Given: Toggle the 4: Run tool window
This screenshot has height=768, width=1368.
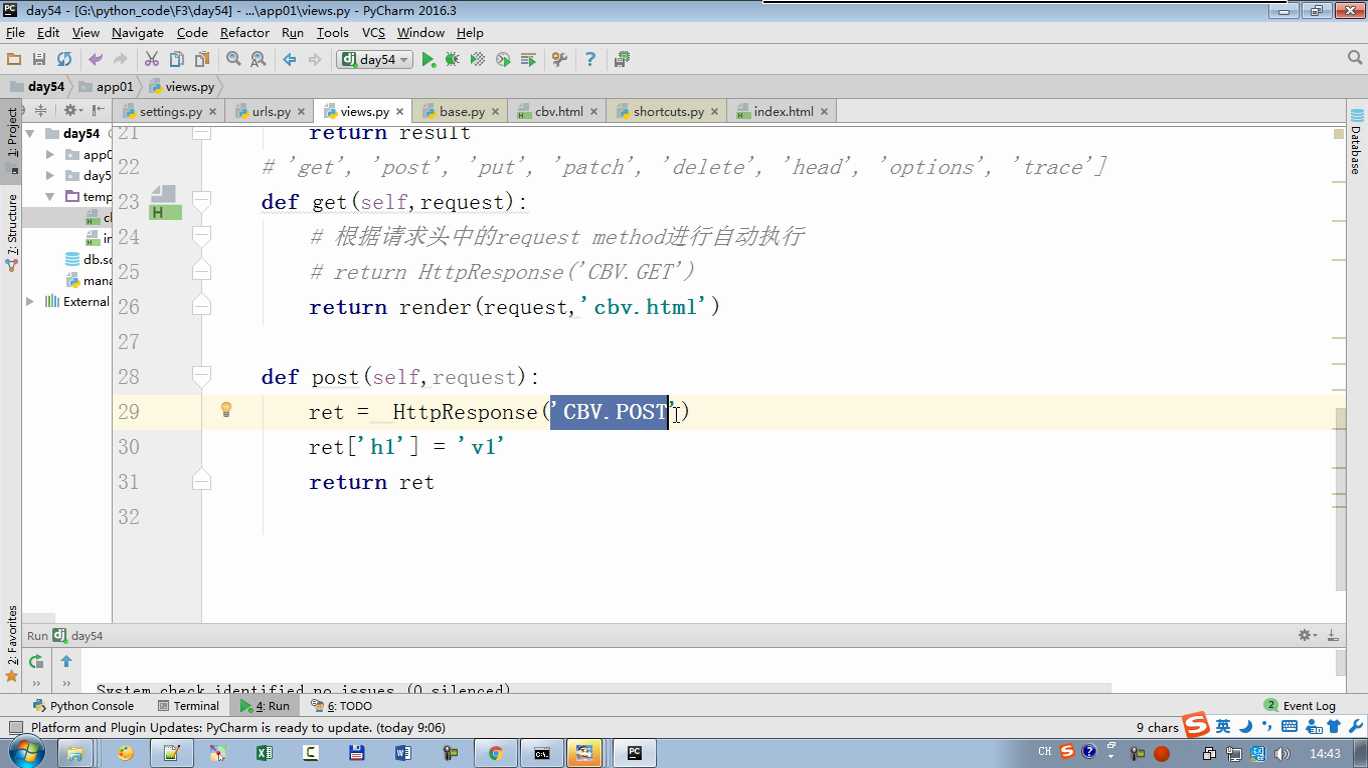Looking at the screenshot, I should click(x=265, y=706).
